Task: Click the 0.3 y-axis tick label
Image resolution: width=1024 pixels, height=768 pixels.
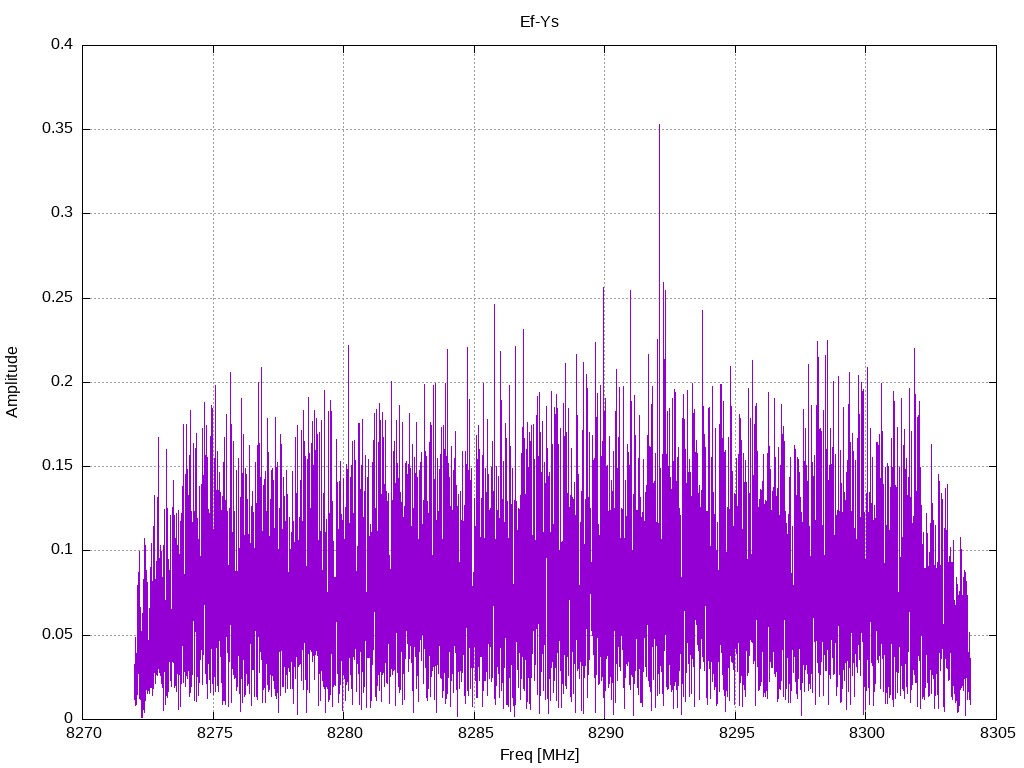Action: (x=62, y=213)
